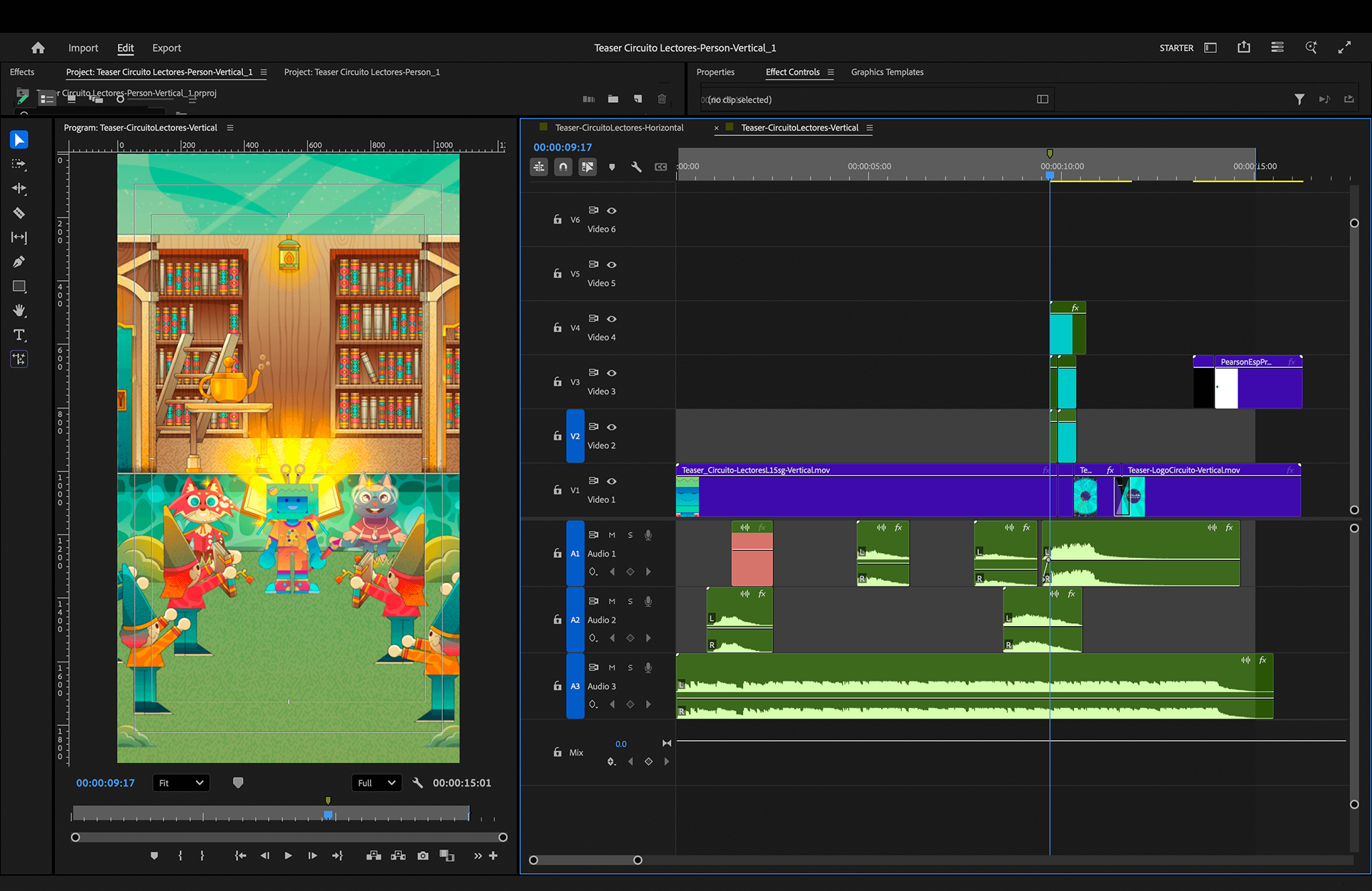This screenshot has height=891, width=1372.
Task: Open the Full playback resolution dropdown
Action: pos(377,783)
